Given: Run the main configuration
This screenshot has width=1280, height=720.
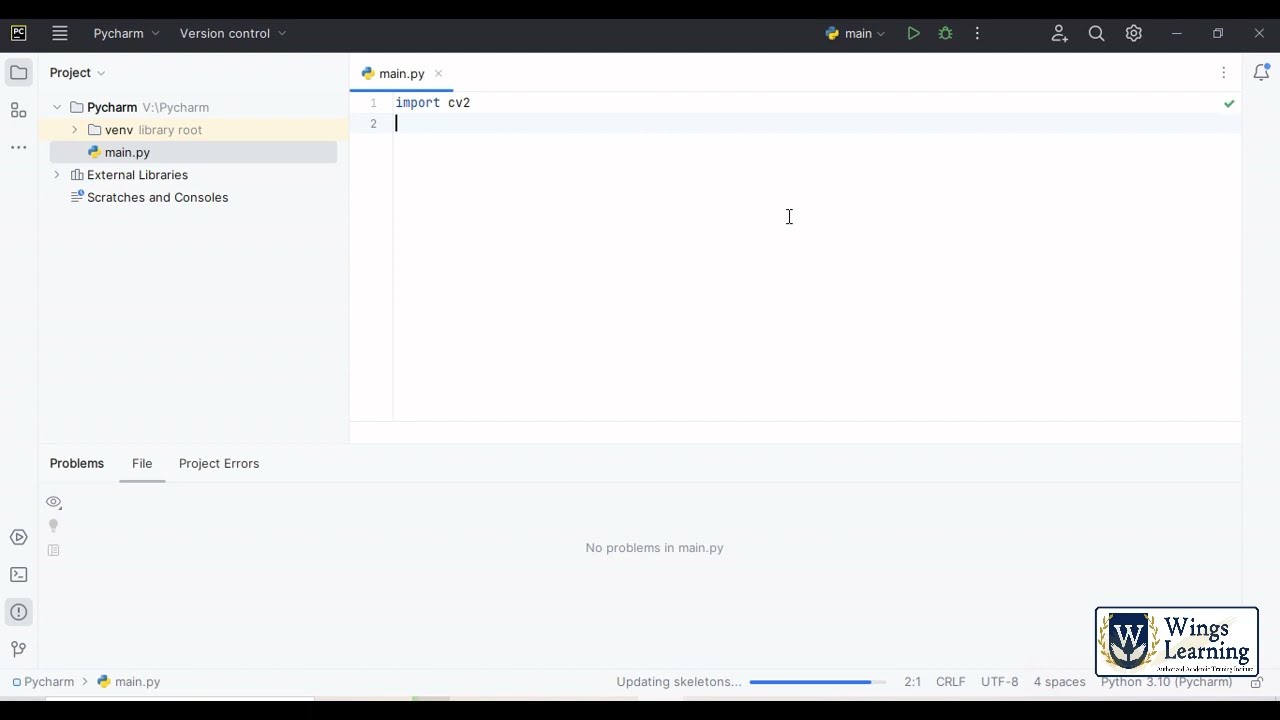Looking at the screenshot, I should tap(913, 33).
